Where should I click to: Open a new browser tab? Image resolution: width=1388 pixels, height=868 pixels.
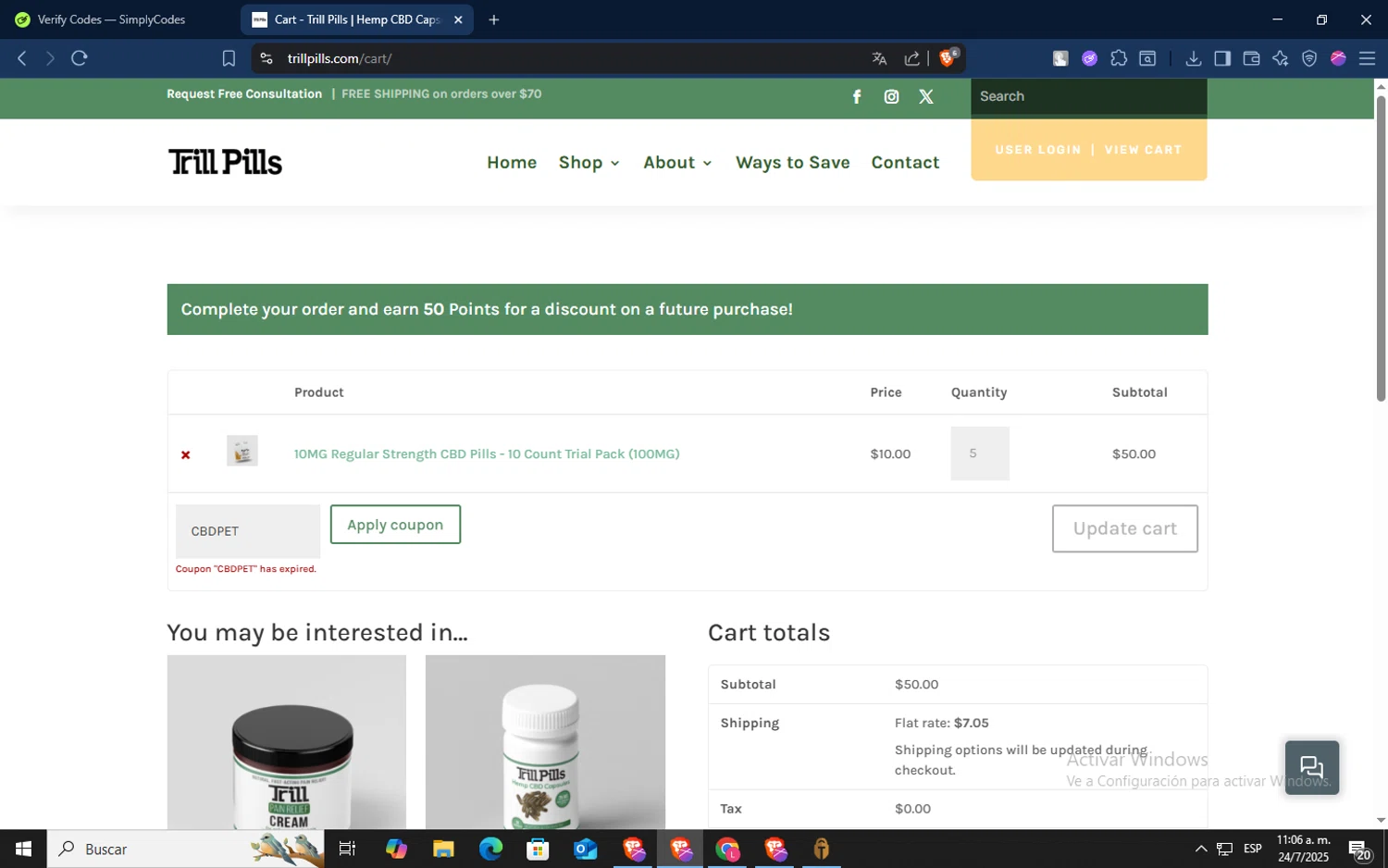coord(494,19)
